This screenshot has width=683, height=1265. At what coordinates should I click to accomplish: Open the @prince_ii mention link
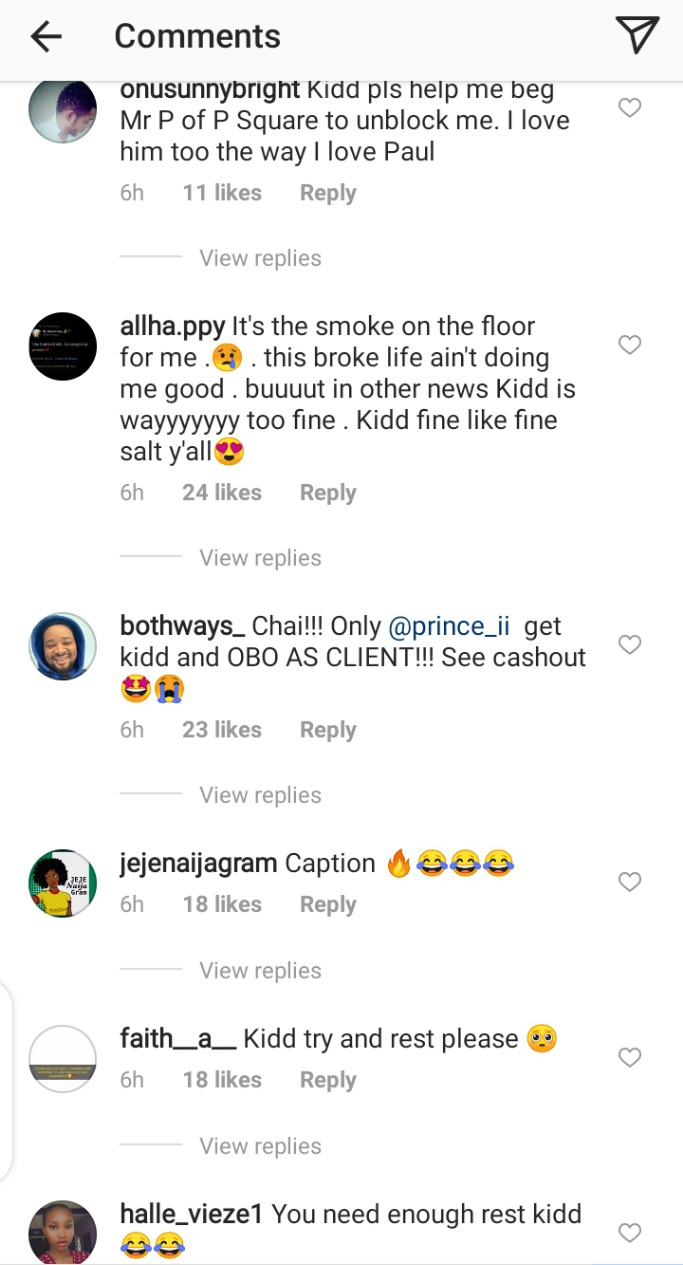[x=448, y=627]
